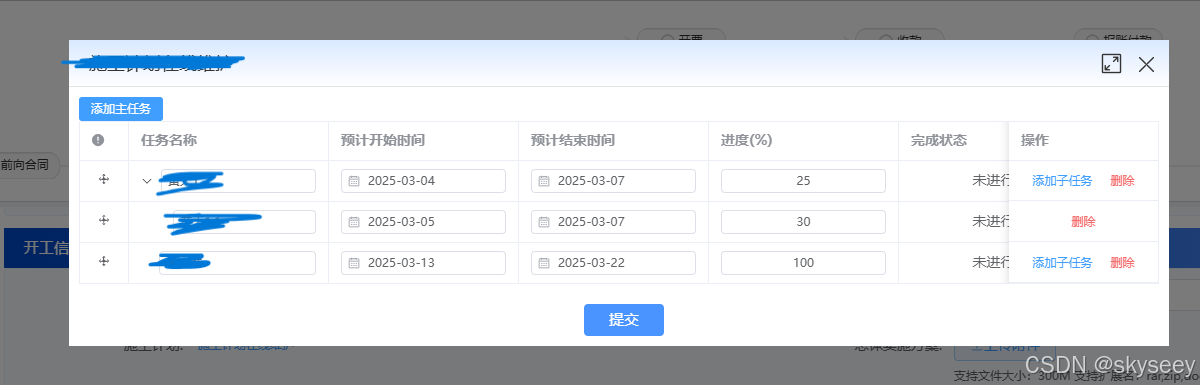Screen dimensions: 1200x385
Task: Submit the form with 提交 button
Action: pos(624,320)
